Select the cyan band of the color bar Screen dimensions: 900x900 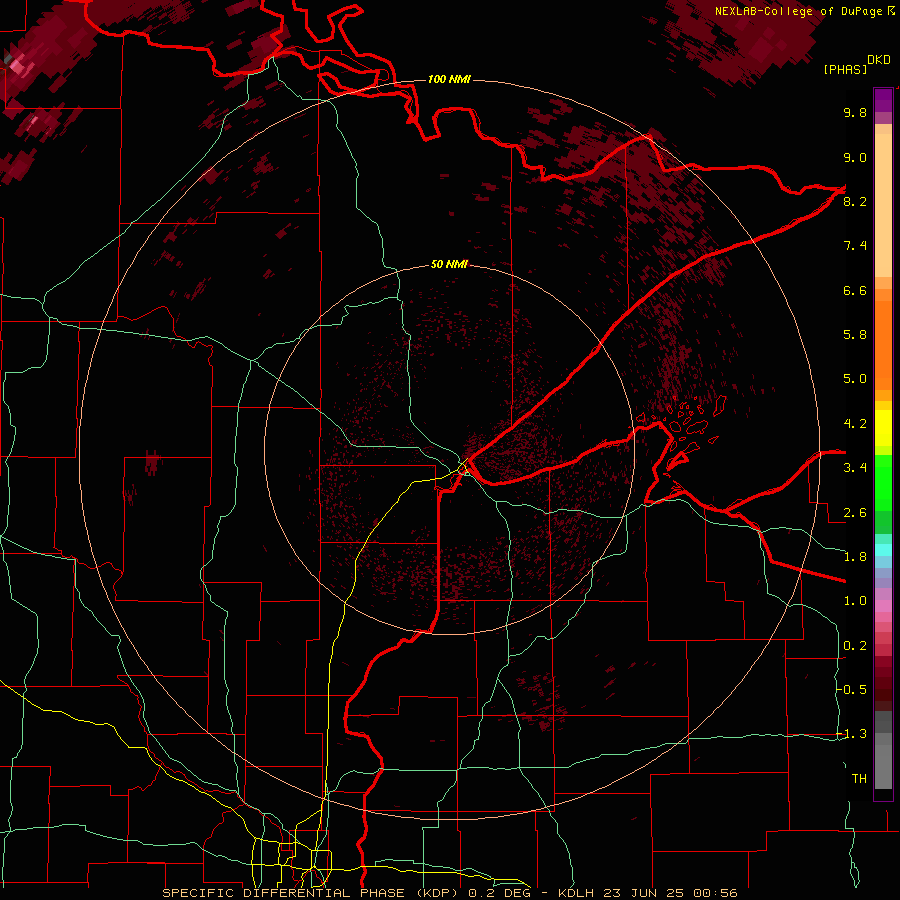883,550
